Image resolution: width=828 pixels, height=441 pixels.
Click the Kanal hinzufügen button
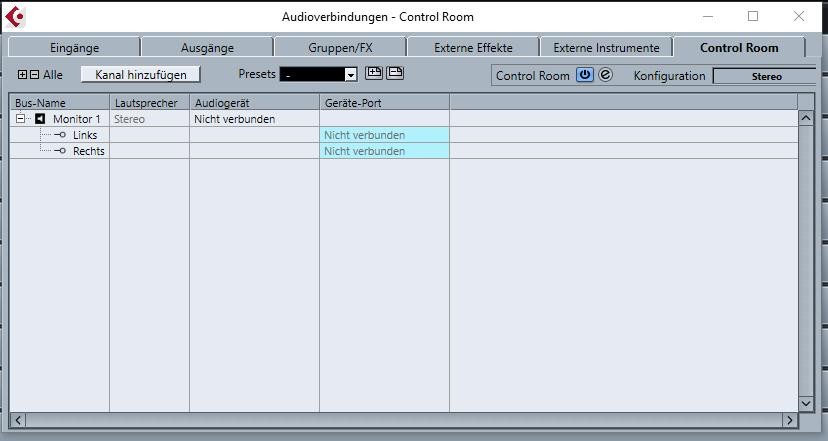140,74
